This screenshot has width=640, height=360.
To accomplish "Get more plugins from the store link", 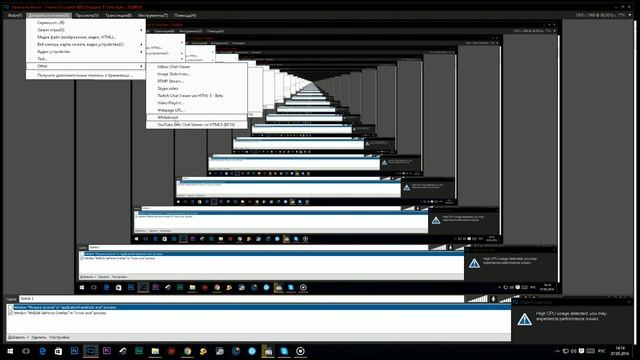I will pyautogui.click(x=85, y=76).
